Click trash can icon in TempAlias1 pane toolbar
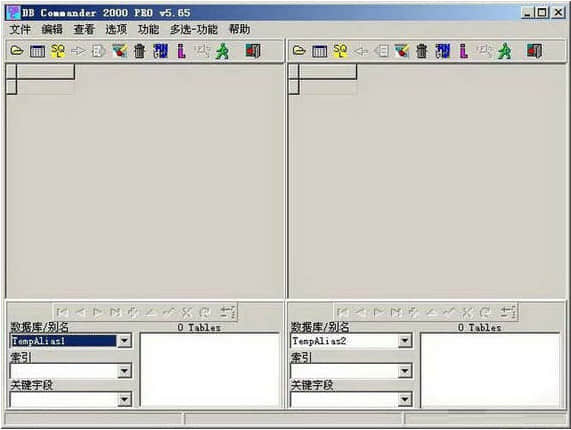Screen dimensions: 571x430 point(139,51)
